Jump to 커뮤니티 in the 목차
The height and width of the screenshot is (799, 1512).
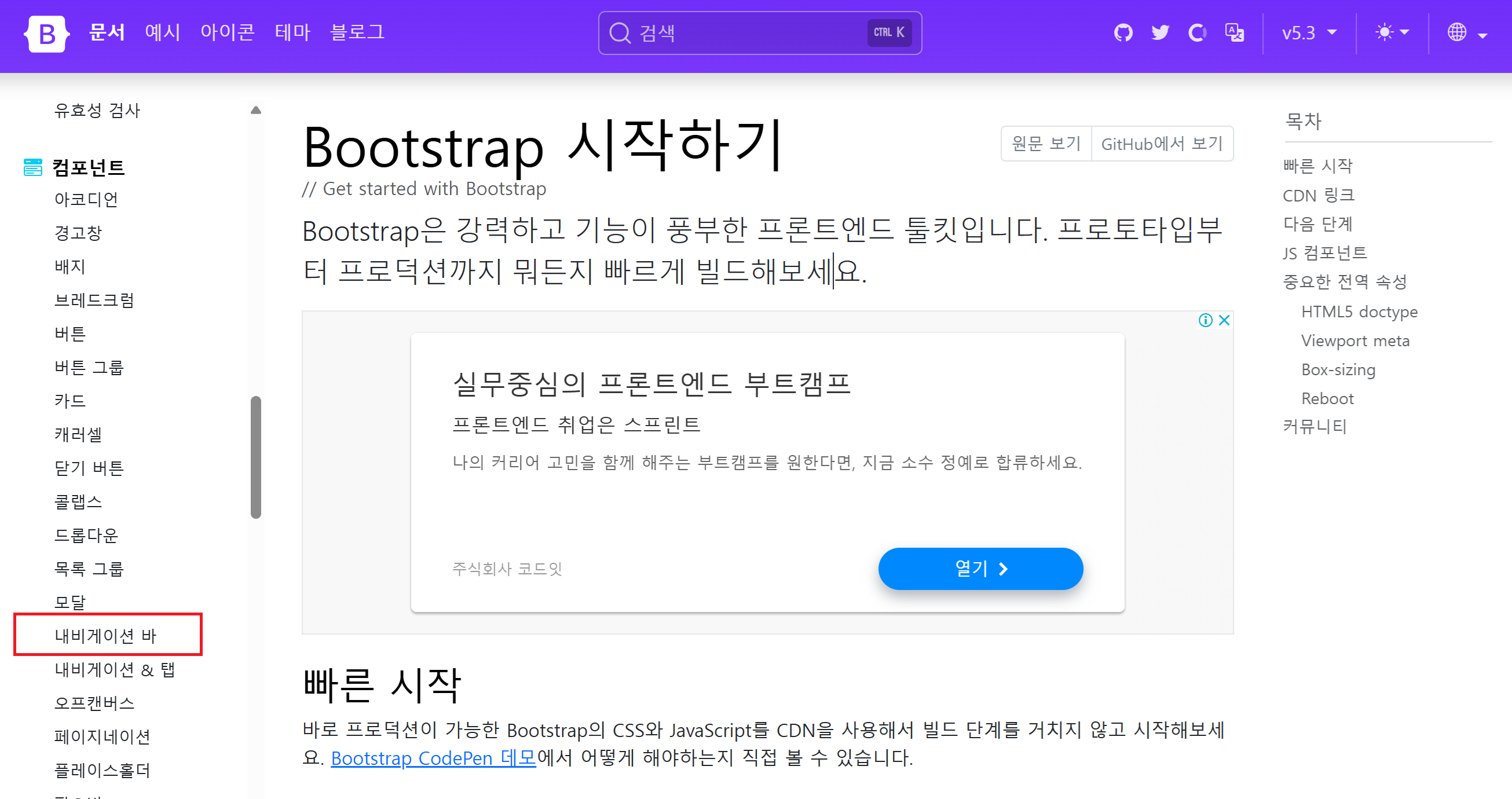[1315, 427]
